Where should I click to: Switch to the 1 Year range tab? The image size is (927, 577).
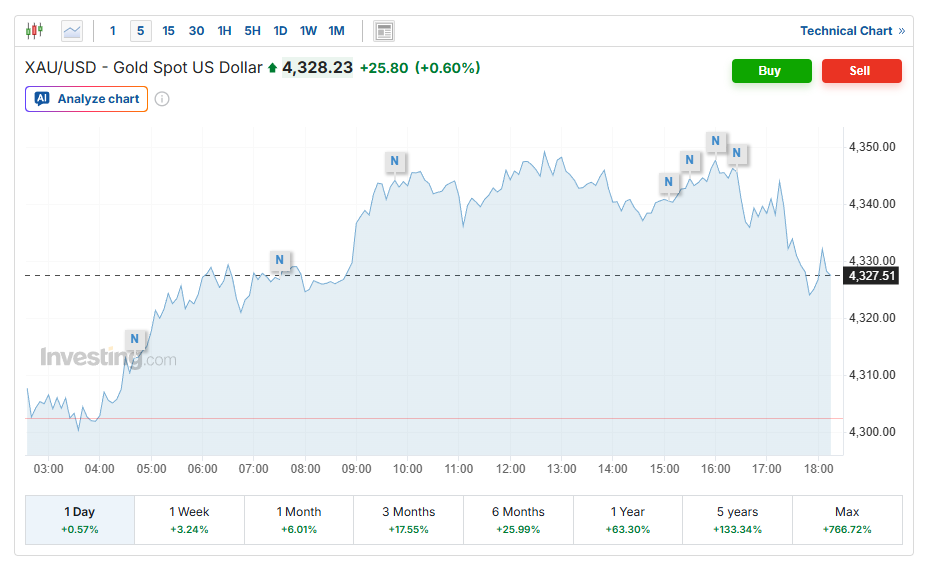click(x=627, y=519)
